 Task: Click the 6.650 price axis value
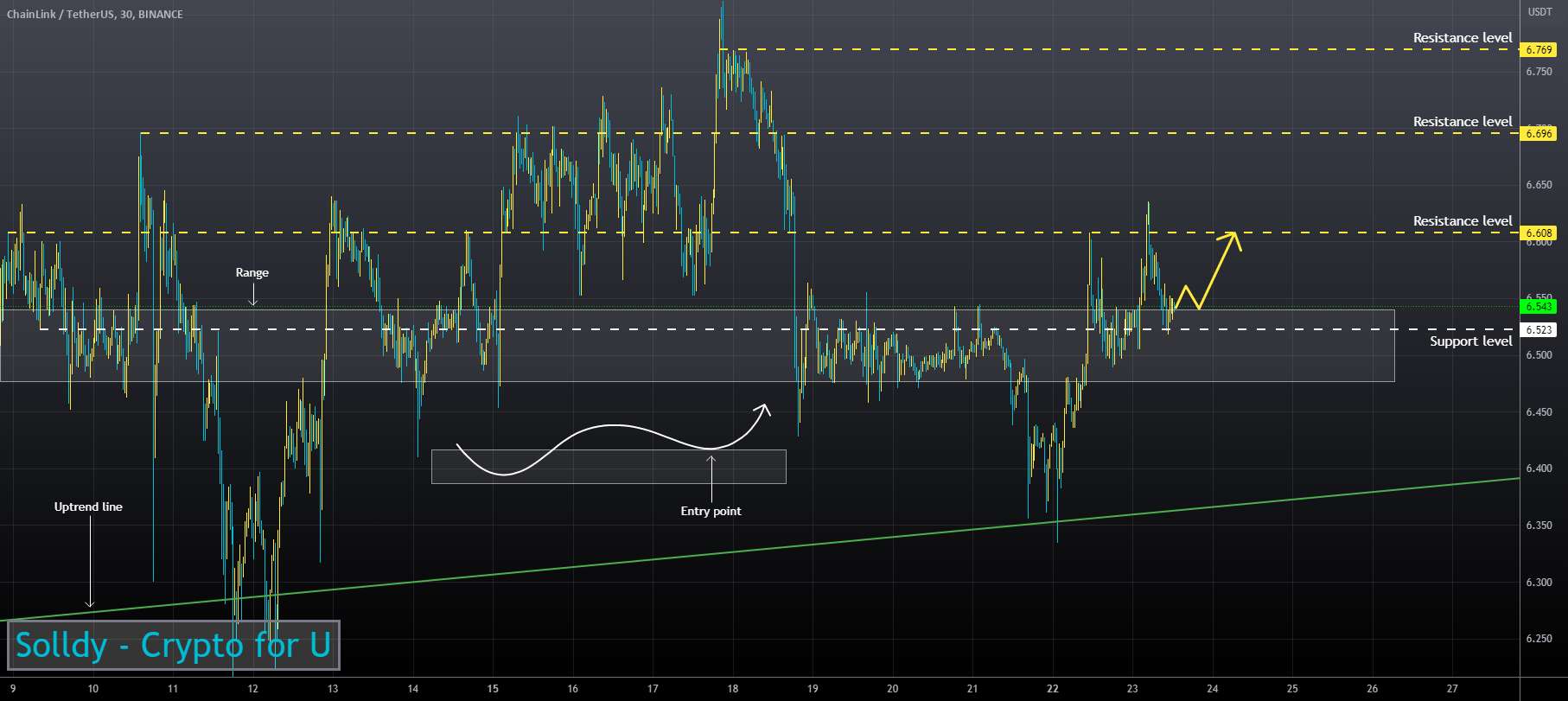(x=1539, y=185)
